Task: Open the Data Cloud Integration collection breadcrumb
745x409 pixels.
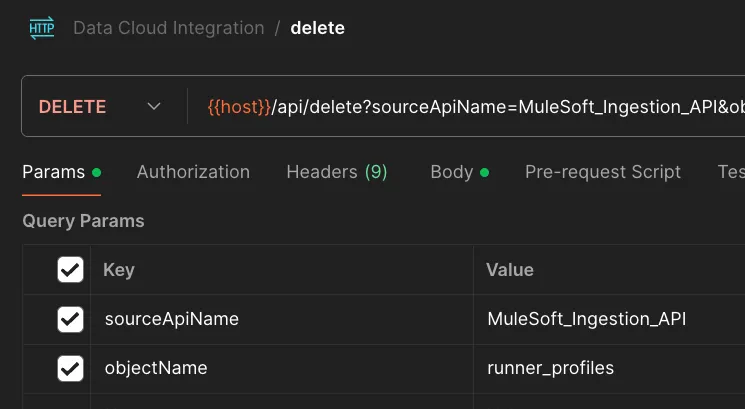Action: click(169, 28)
